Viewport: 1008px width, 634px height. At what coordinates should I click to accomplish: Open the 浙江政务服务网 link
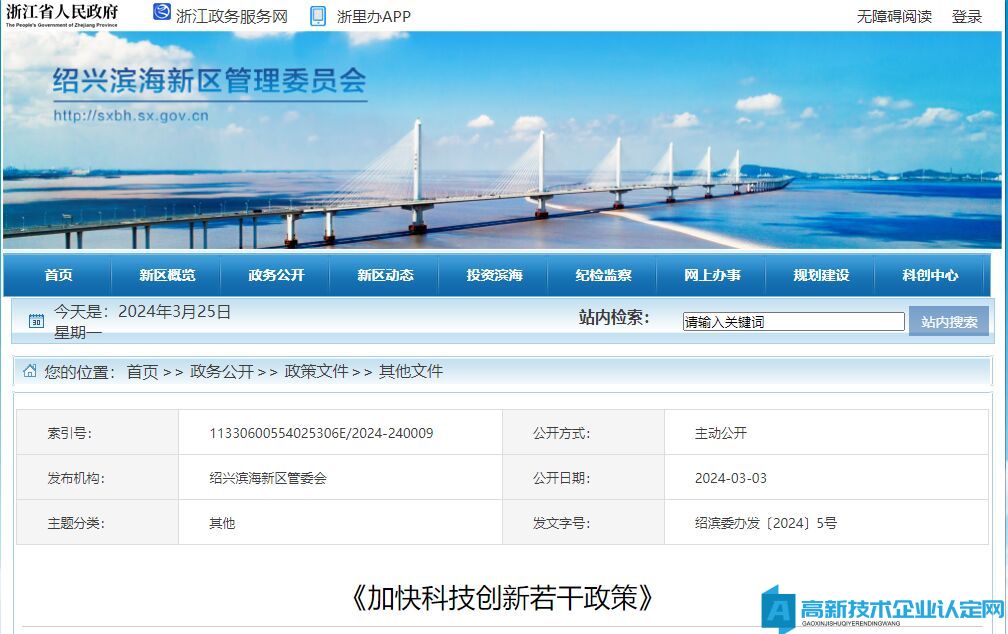(231, 16)
